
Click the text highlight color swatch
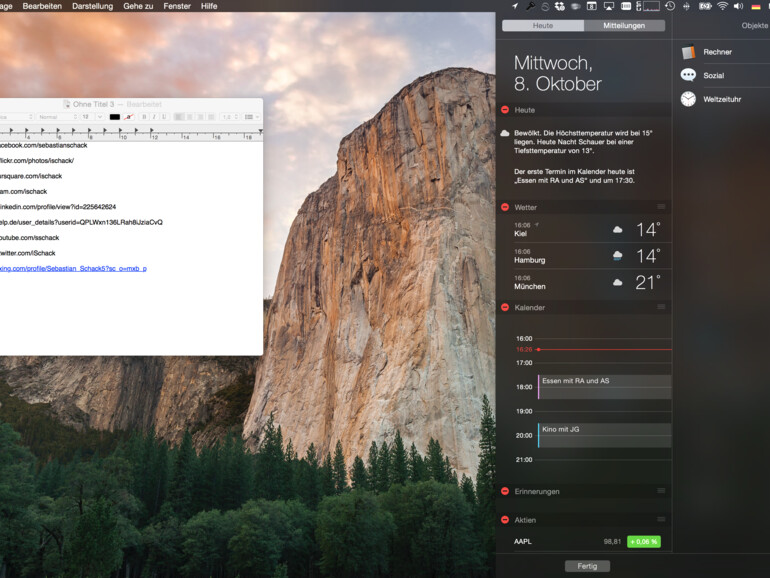(x=129, y=117)
